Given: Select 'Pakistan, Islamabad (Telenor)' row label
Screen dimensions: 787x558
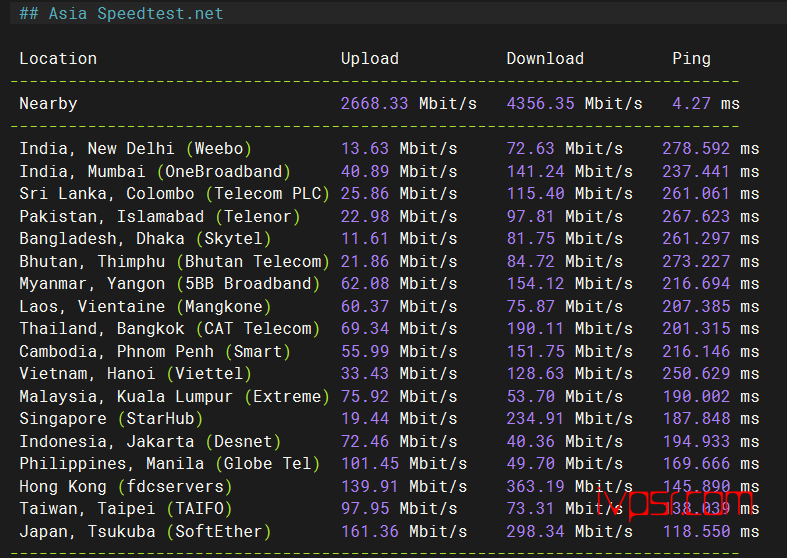Looking at the screenshot, I should coord(160,217).
